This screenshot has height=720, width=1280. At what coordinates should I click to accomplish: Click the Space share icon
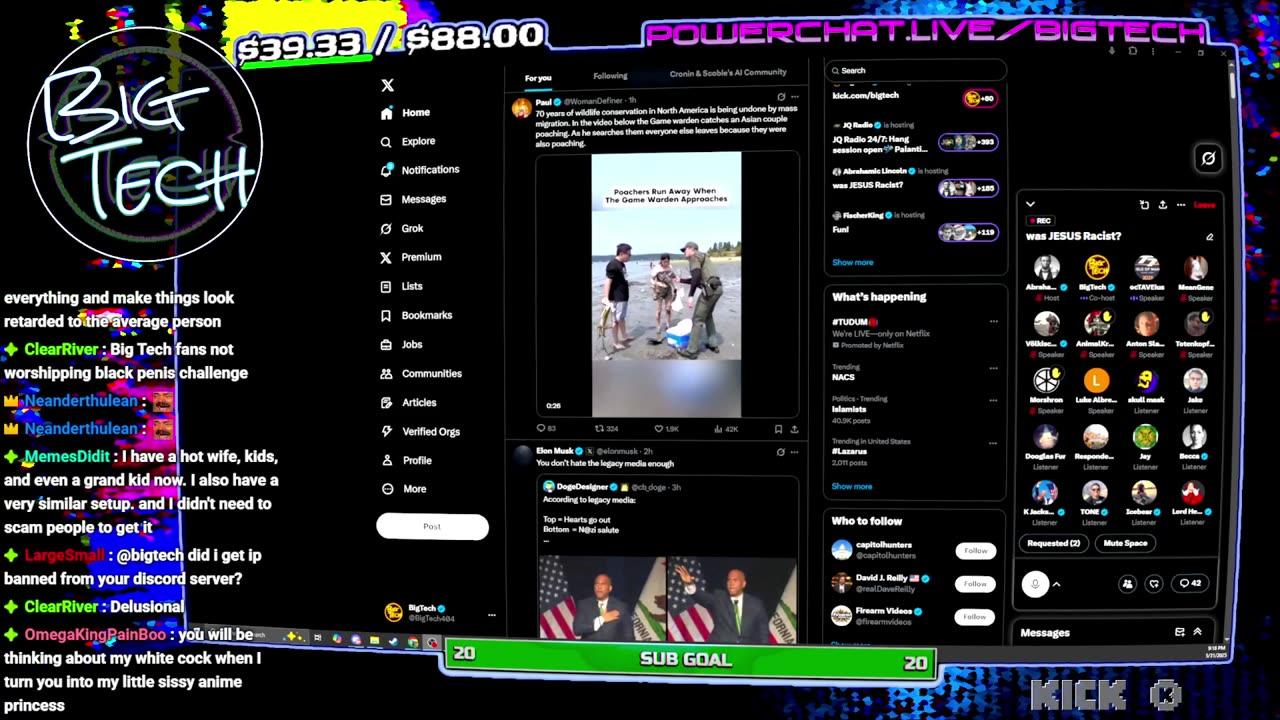click(x=1162, y=205)
